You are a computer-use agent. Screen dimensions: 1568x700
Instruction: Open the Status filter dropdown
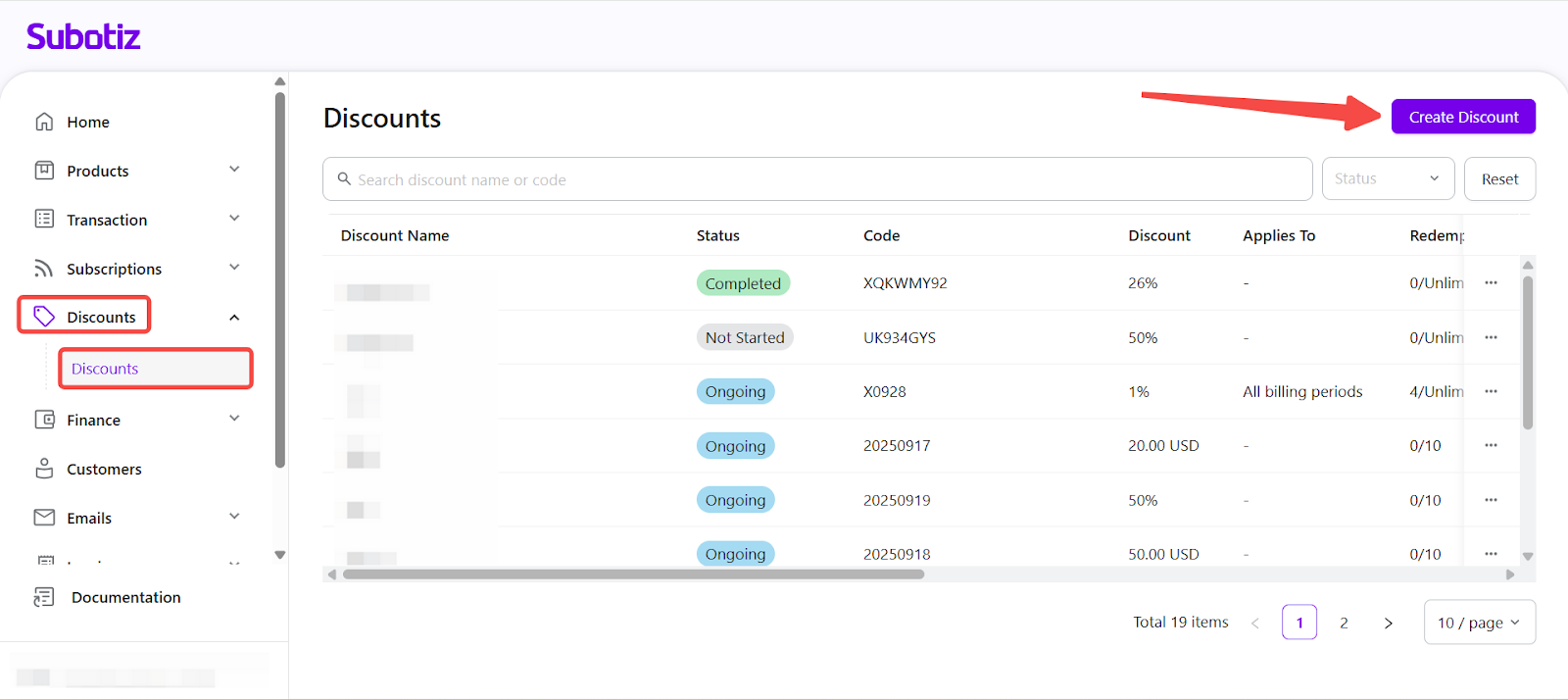pyautogui.click(x=1386, y=178)
